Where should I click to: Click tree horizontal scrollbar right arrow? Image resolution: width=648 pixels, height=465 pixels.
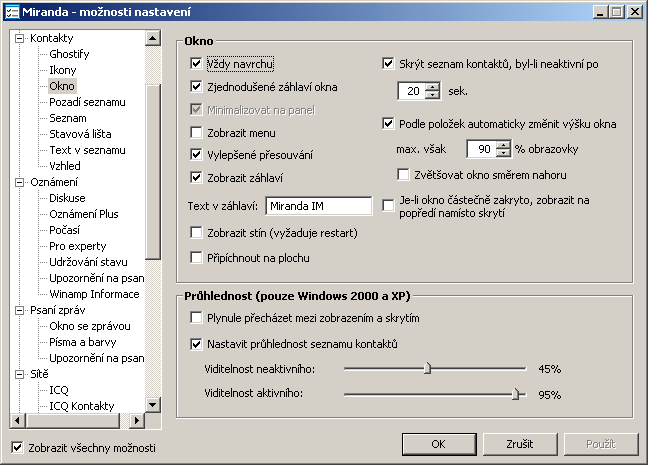137,421
